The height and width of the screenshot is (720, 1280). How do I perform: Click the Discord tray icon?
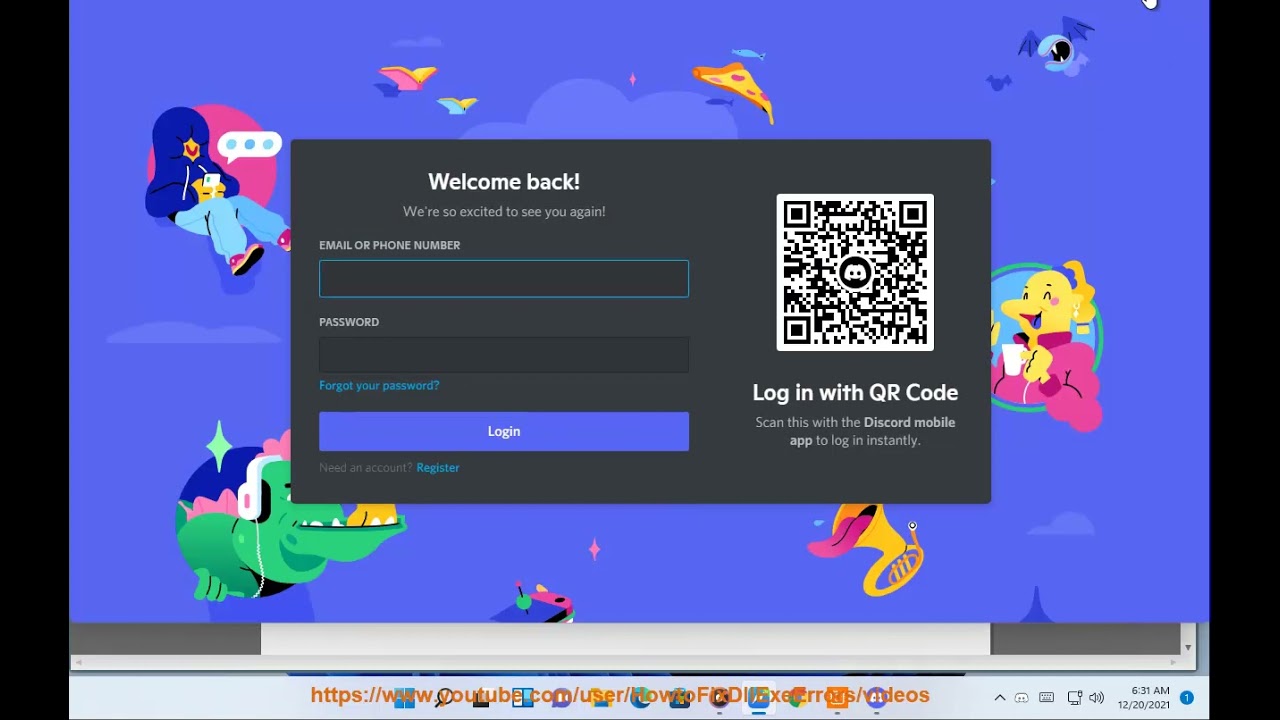pyautogui.click(x=1021, y=698)
